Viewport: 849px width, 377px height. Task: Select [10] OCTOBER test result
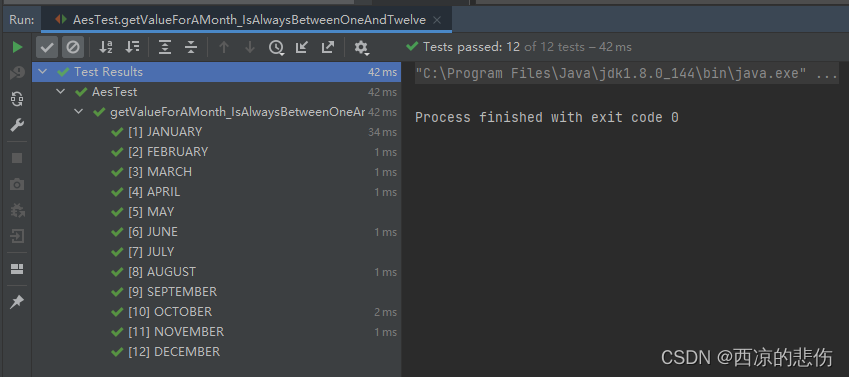point(217,312)
